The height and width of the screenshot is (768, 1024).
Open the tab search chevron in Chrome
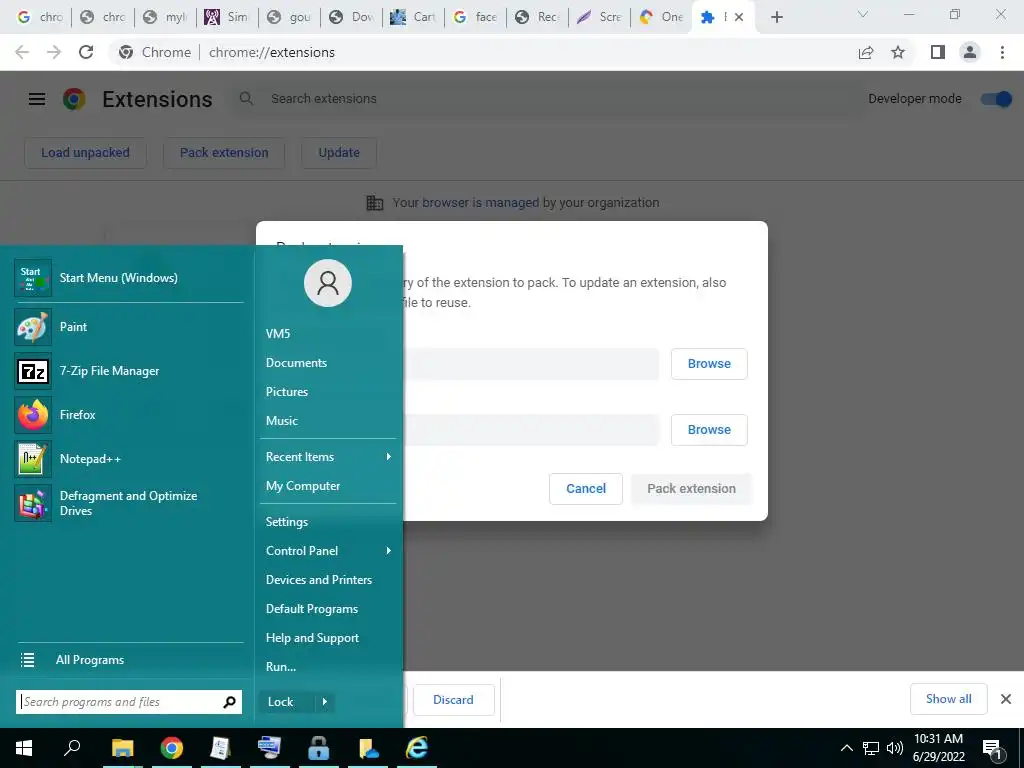[863, 15]
